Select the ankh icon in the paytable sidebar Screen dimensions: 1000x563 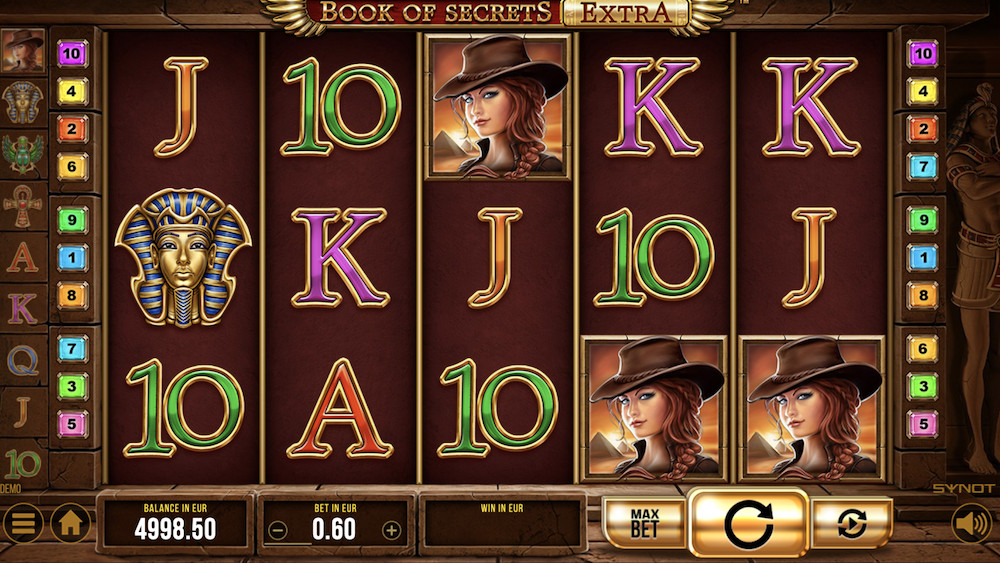click(23, 206)
